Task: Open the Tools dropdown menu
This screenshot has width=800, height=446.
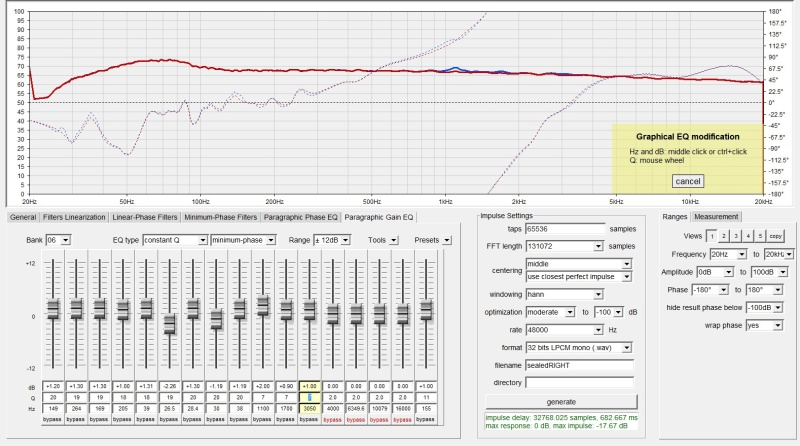Action: (392, 240)
